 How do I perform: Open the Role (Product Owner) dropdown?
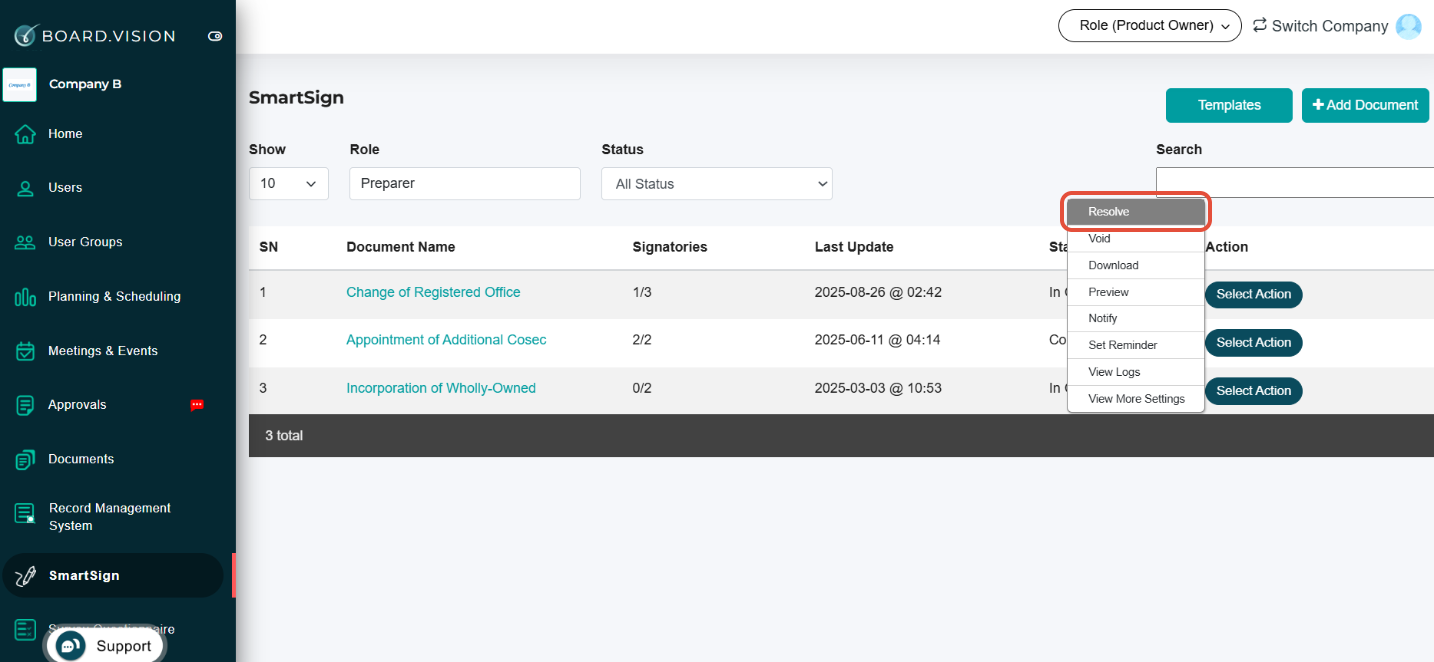(1150, 25)
